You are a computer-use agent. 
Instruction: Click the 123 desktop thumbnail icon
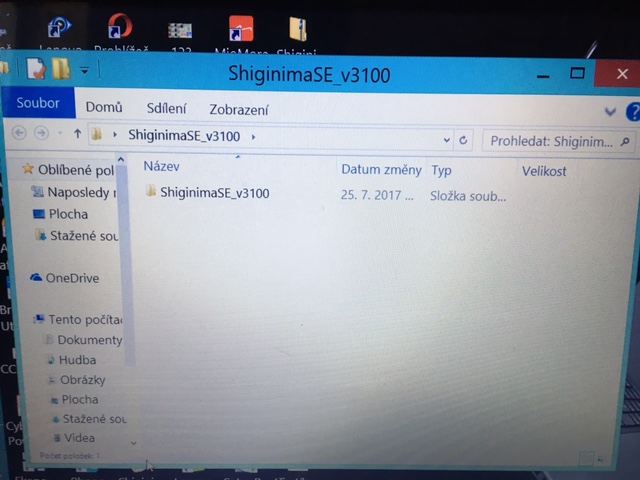point(180,31)
